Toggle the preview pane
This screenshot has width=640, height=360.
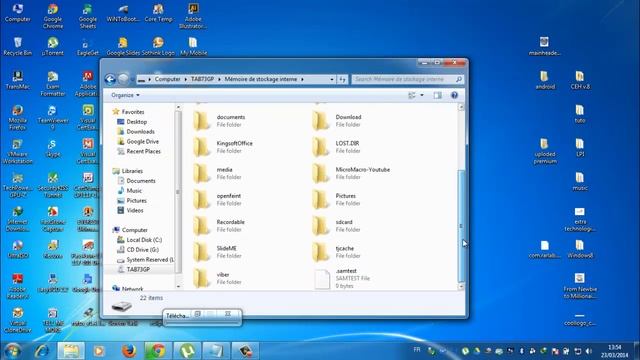tap(438, 95)
